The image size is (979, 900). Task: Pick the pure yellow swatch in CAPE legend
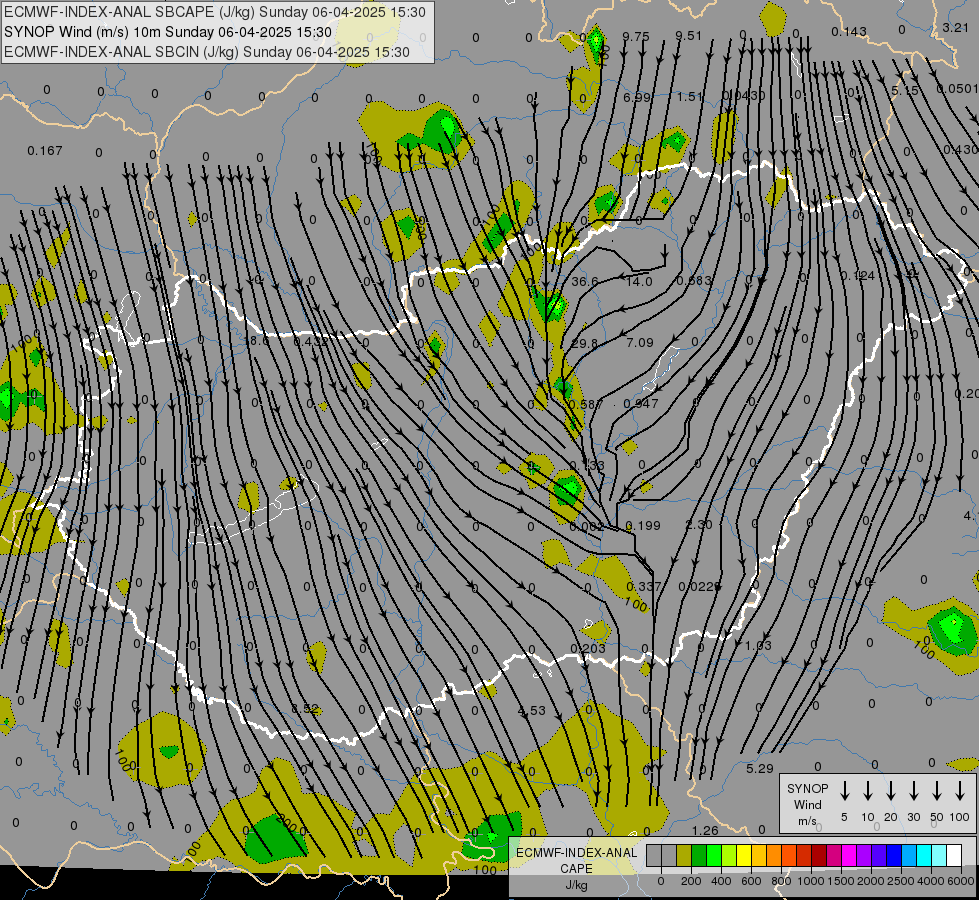coord(744,855)
